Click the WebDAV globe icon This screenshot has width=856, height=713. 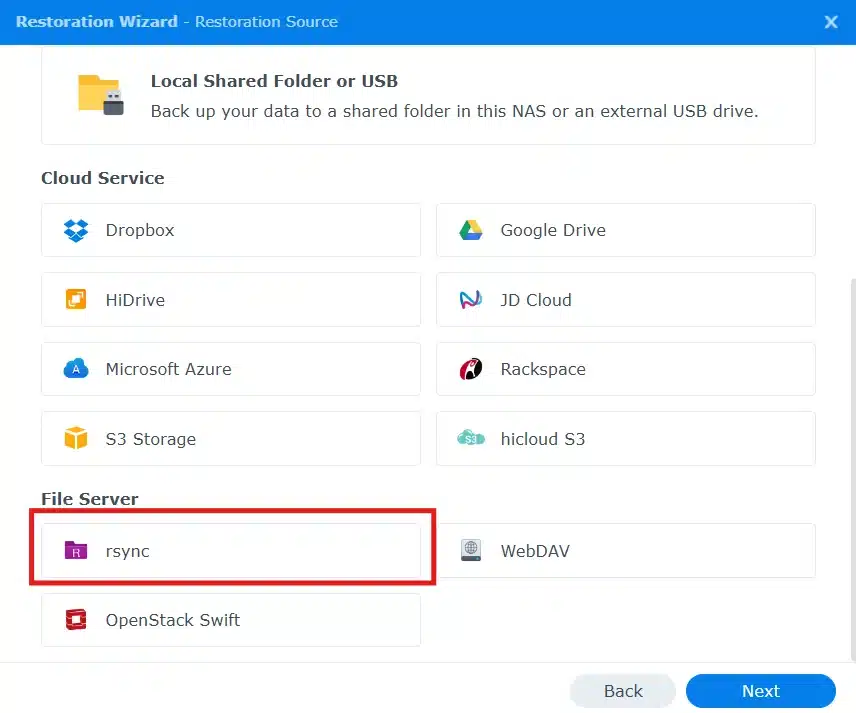pyautogui.click(x=471, y=550)
